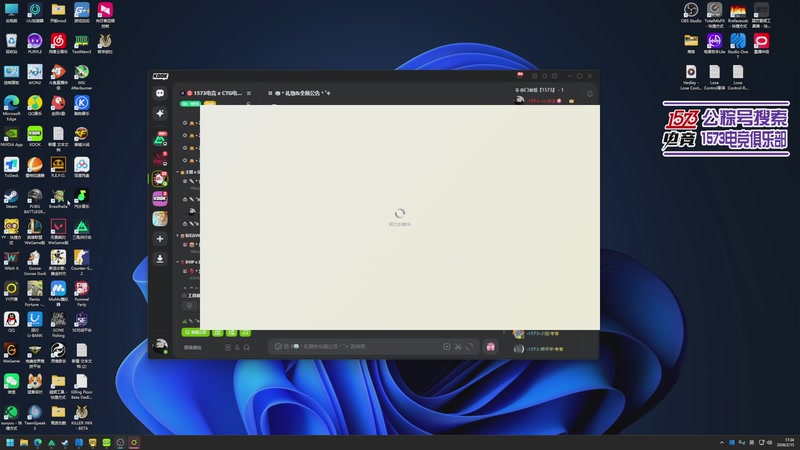This screenshot has width=800, height=450.
Task: Click the scissors screenshot icon in message box
Action: click(458, 346)
